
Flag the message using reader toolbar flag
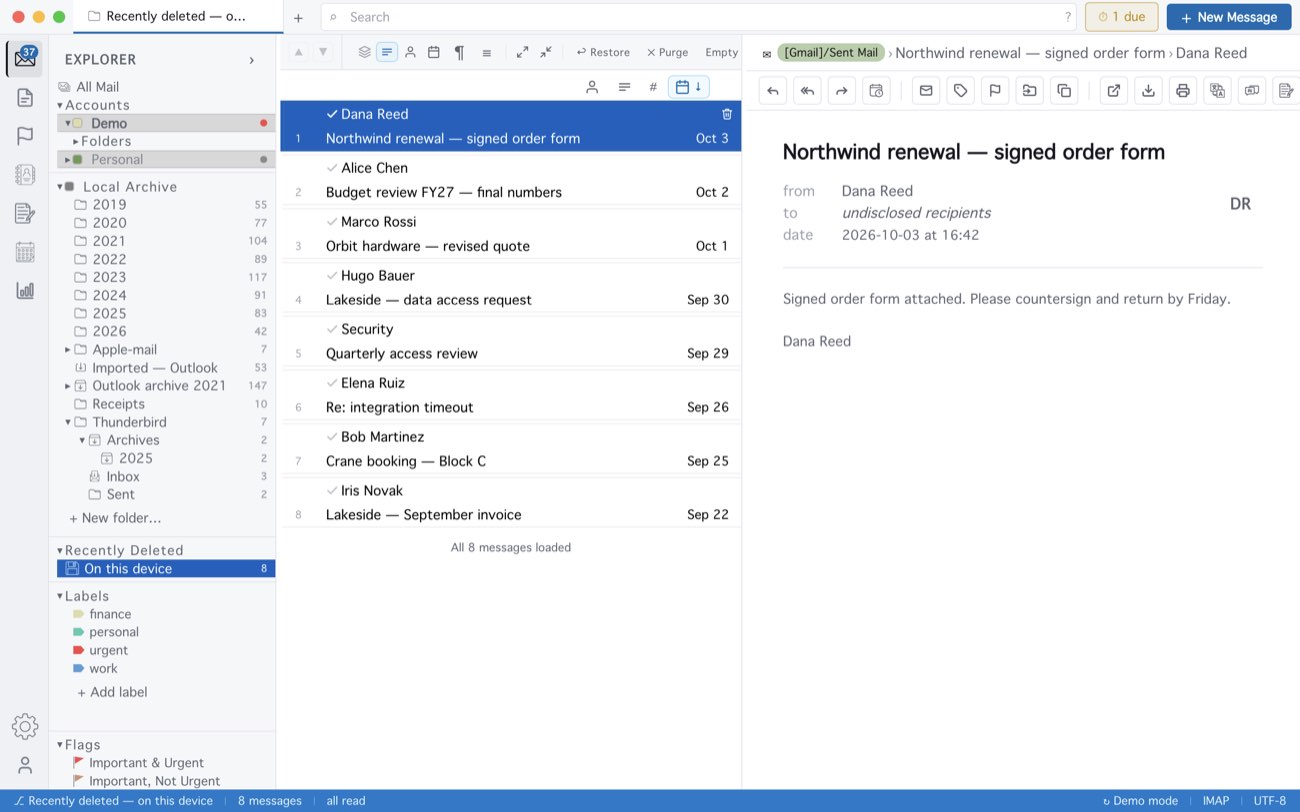pos(995,91)
